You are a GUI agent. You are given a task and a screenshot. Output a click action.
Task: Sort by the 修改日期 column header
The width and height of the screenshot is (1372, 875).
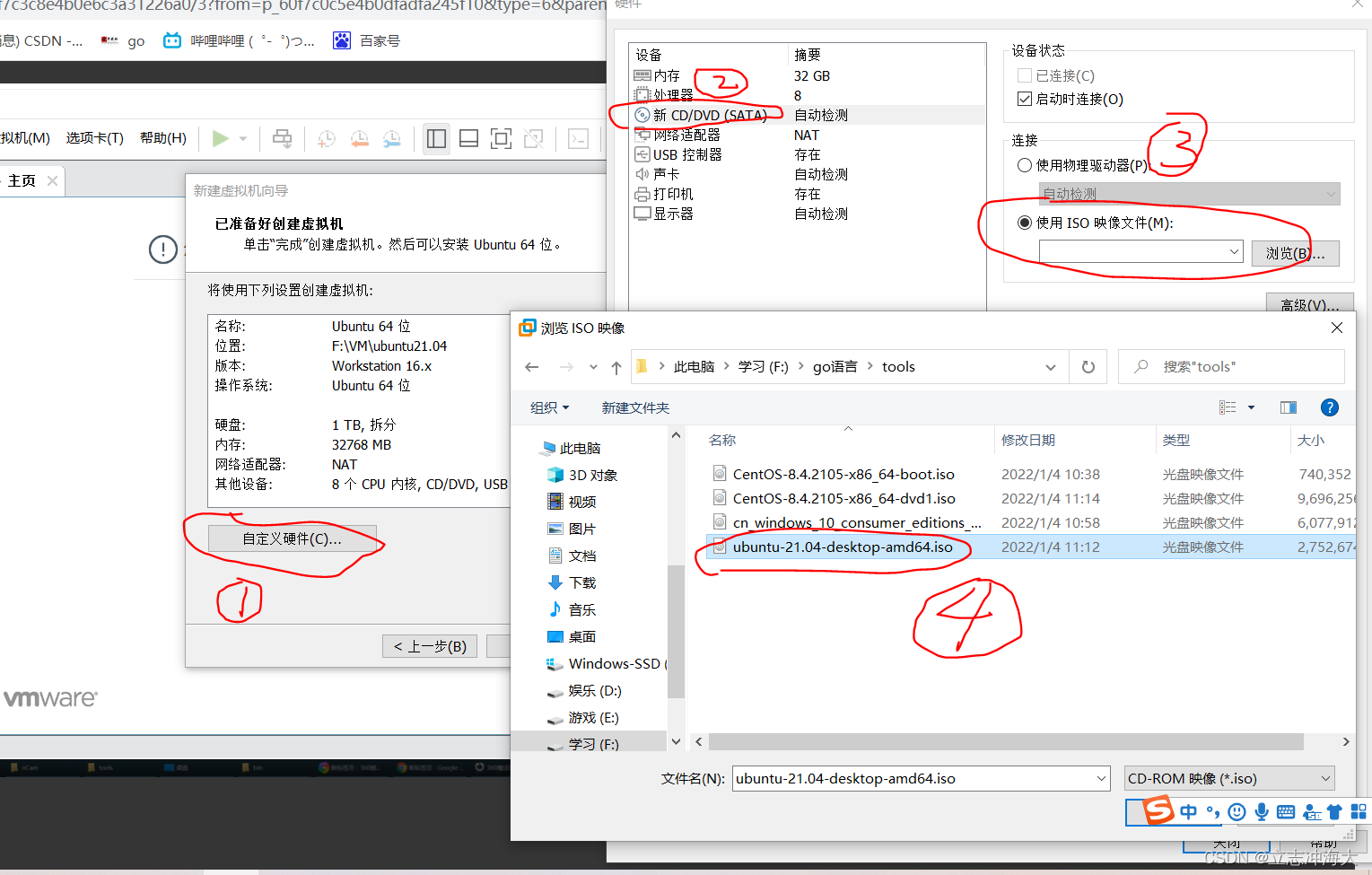pos(1028,440)
